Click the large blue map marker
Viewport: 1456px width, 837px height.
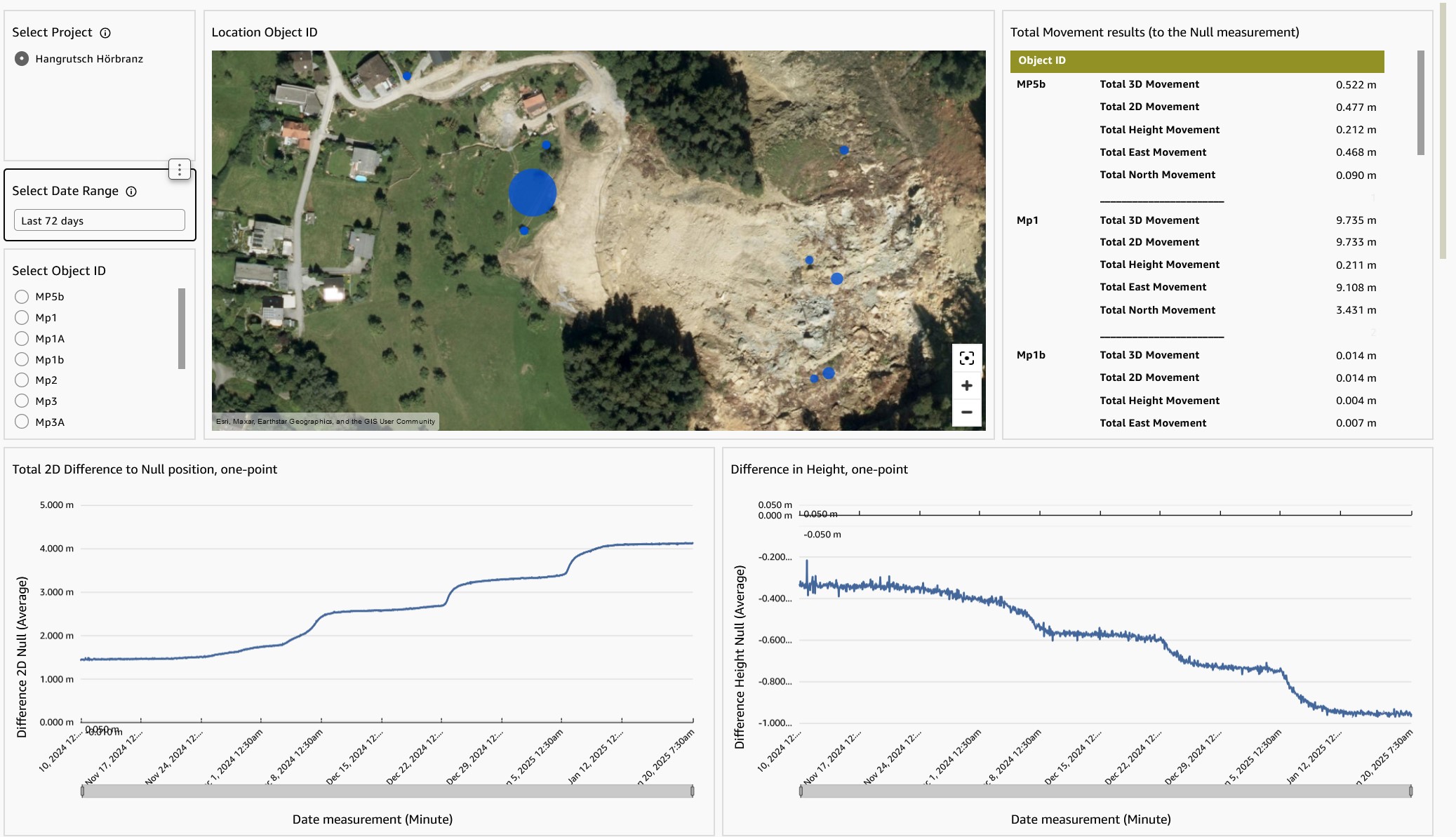(533, 192)
